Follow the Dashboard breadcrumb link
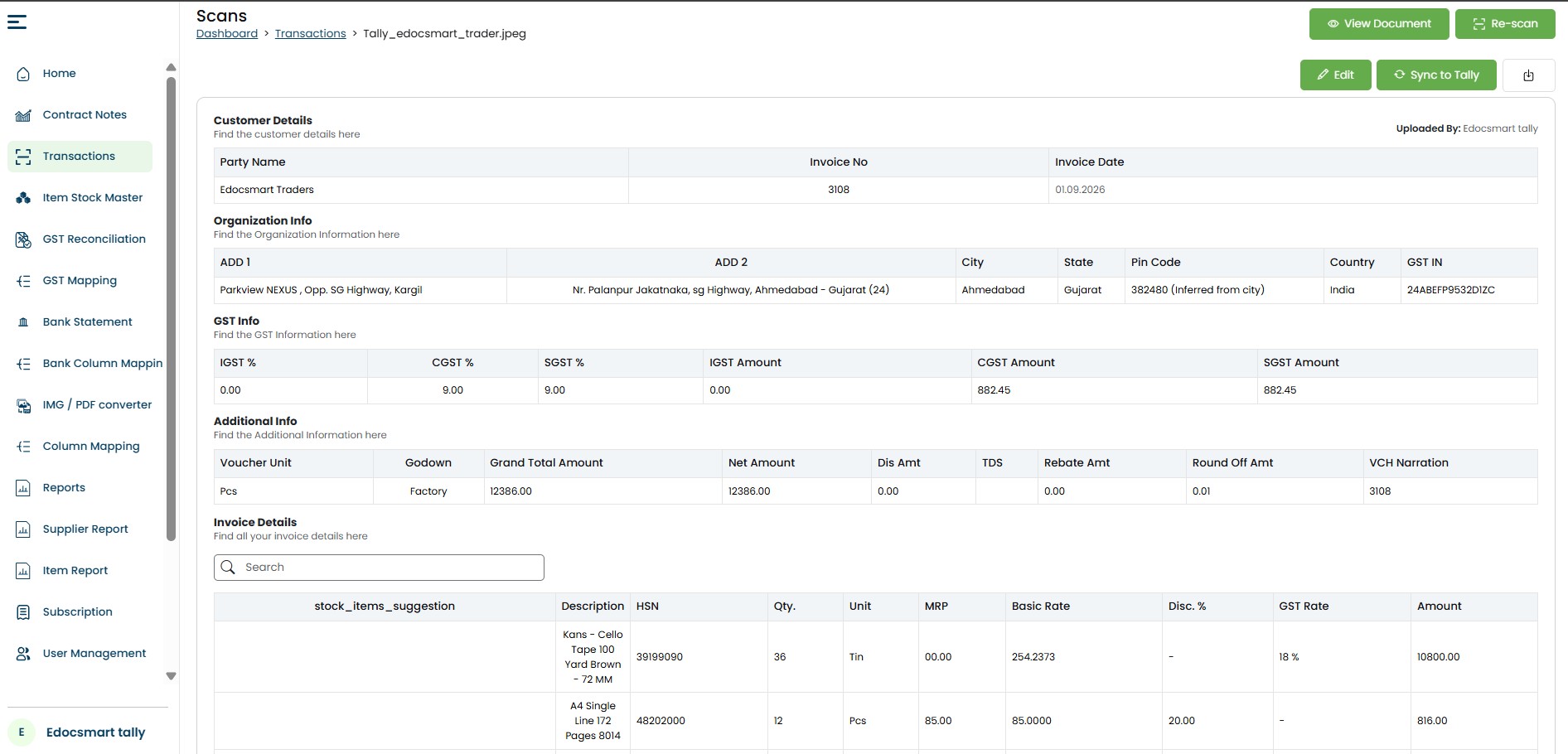The width and height of the screenshot is (1568, 754). point(227,34)
